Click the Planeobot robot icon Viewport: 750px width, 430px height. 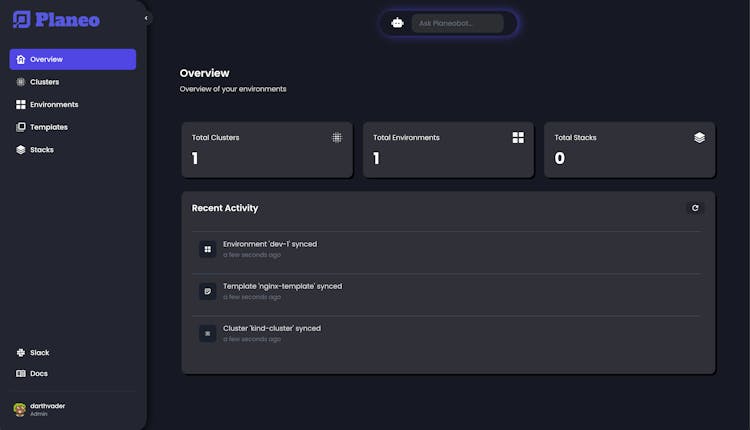tap(397, 23)
